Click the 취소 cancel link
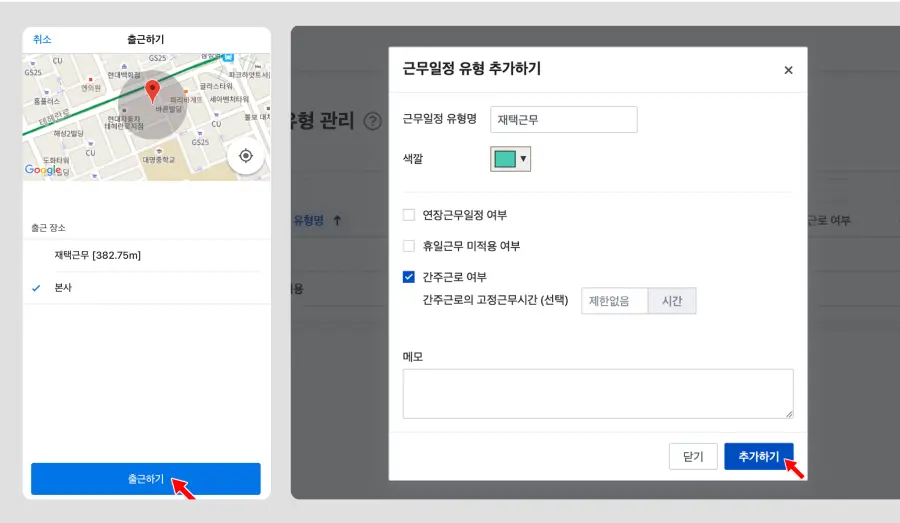Viewport: 900px width, 523px height. coord(42,39)
